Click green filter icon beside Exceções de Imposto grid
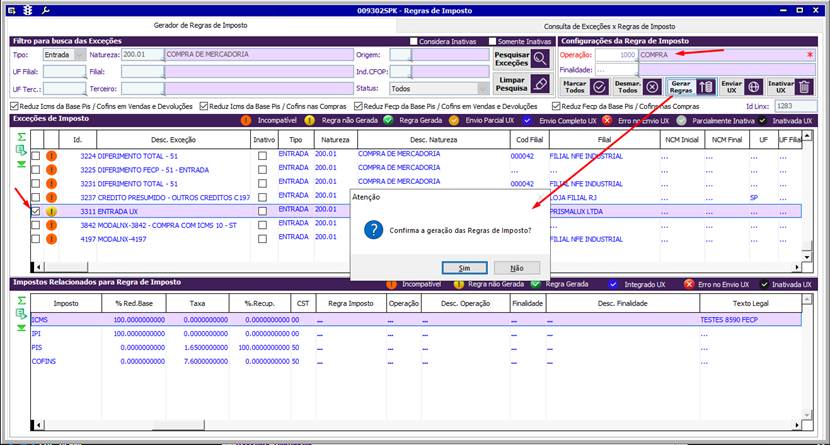 click(21, 165)
